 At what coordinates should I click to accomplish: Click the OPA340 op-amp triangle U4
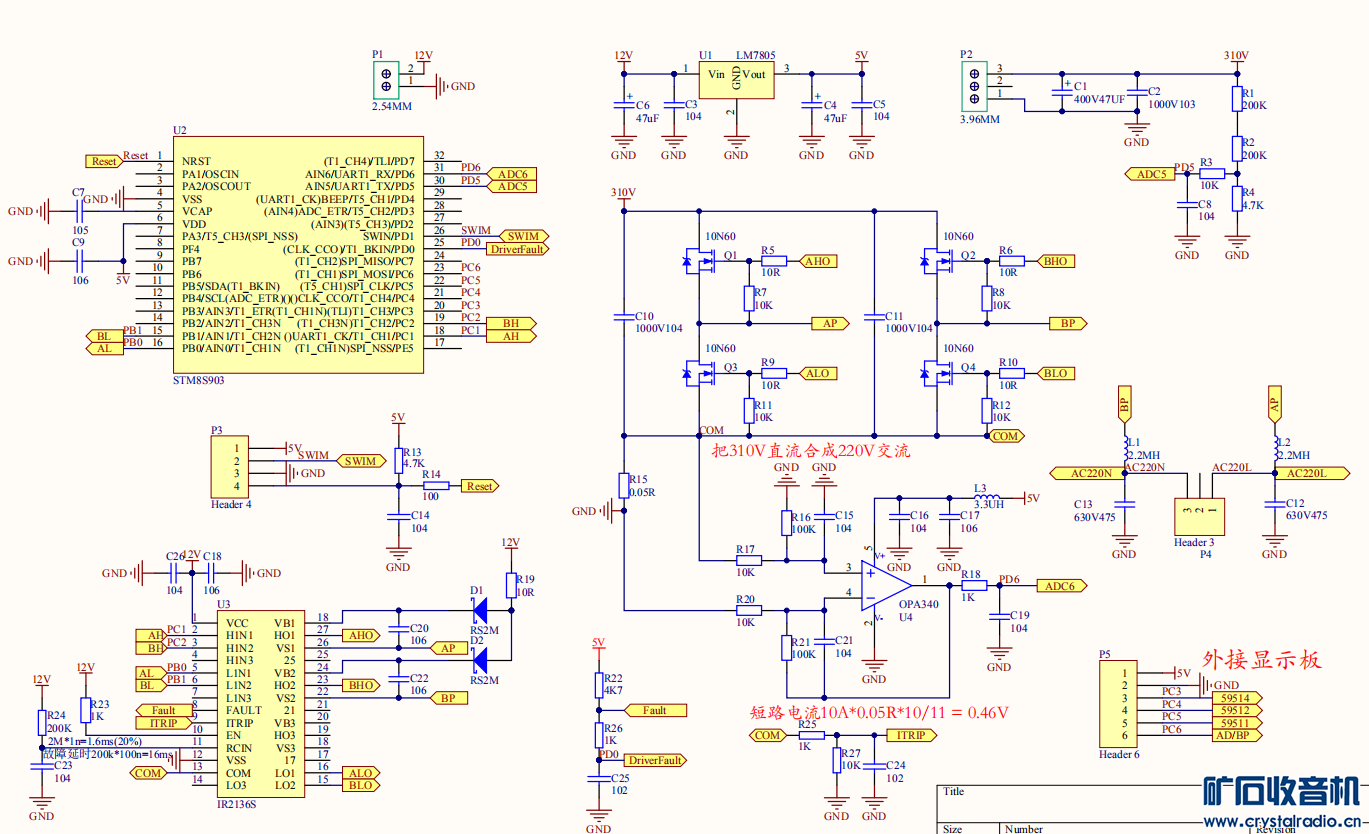tap(888, 584)
